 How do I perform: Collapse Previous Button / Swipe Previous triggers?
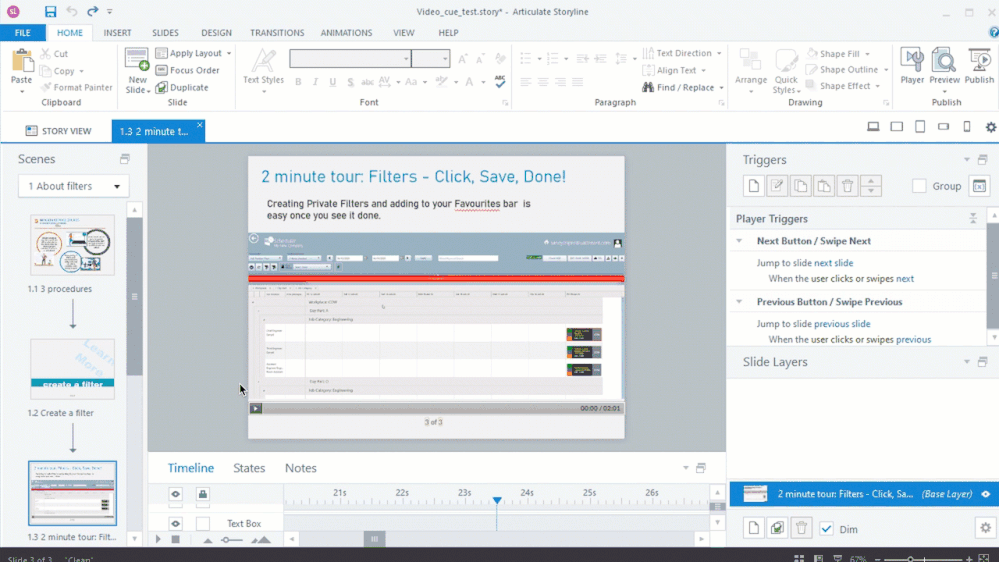tap(739, 302)
